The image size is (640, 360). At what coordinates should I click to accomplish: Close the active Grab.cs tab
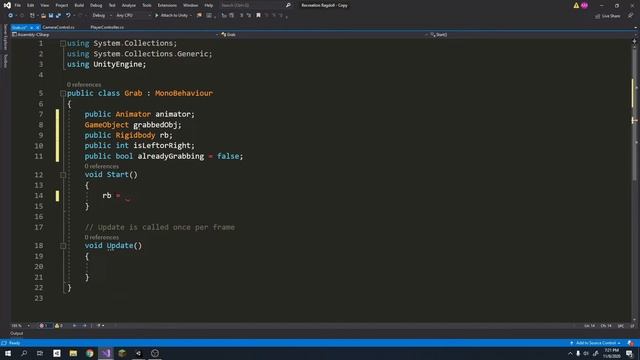click(37, 27)
